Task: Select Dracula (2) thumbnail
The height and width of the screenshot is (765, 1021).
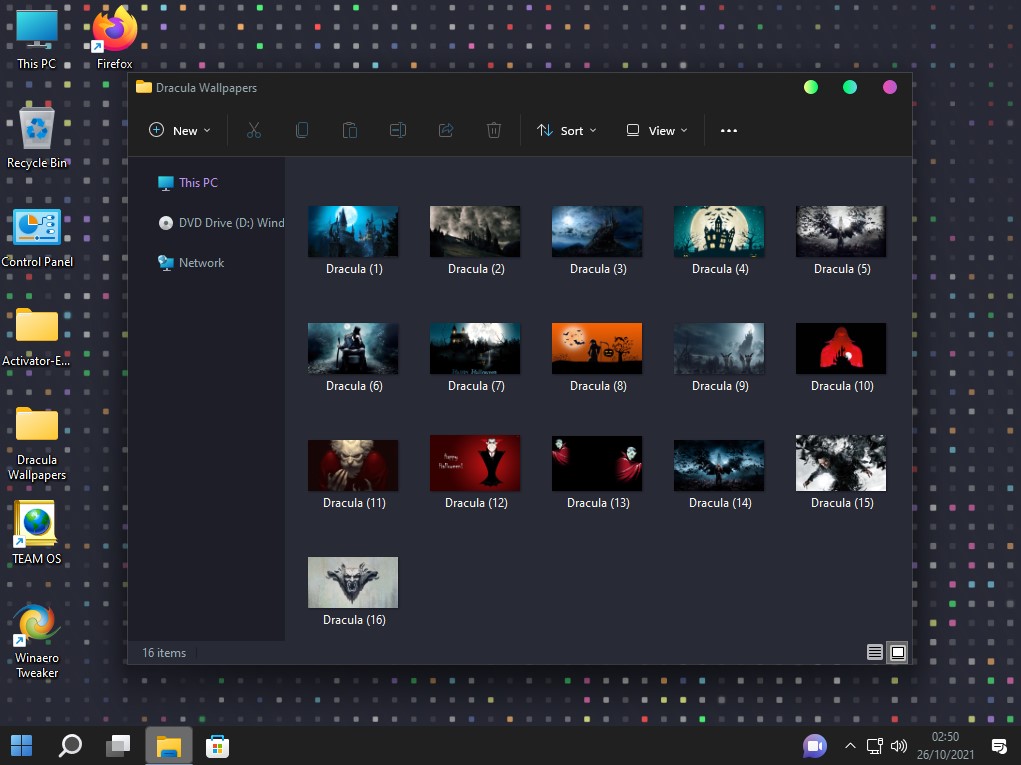Action: 475,231
